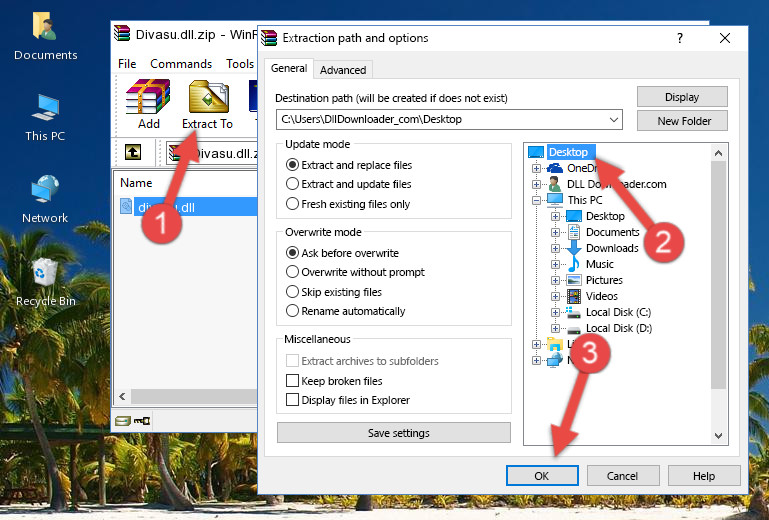Open the File menu in WinRAR
769x520 pixels.
pyautogui.click(x=127, y=64)
